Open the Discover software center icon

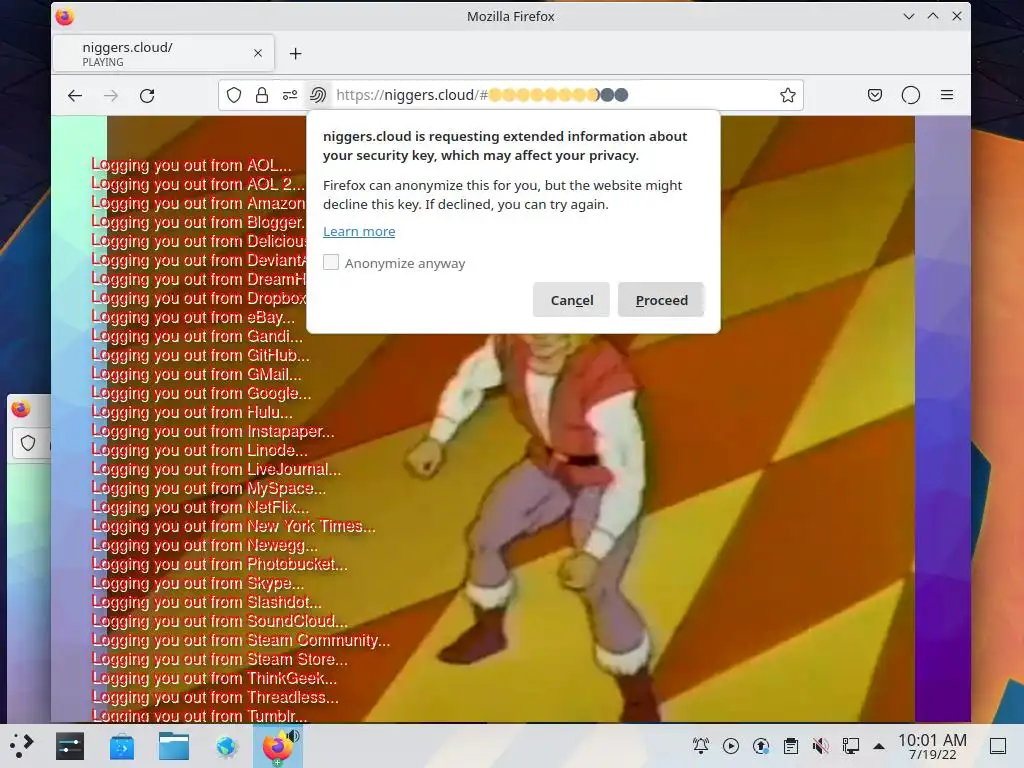[x=122, y=746]
